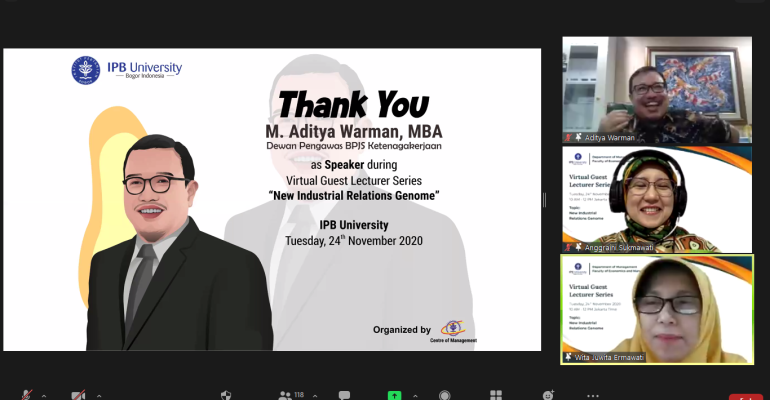Viewport: 770px width, 400px height.
Task: Expand the share screen options chevron
Action: tap(415, 396)
